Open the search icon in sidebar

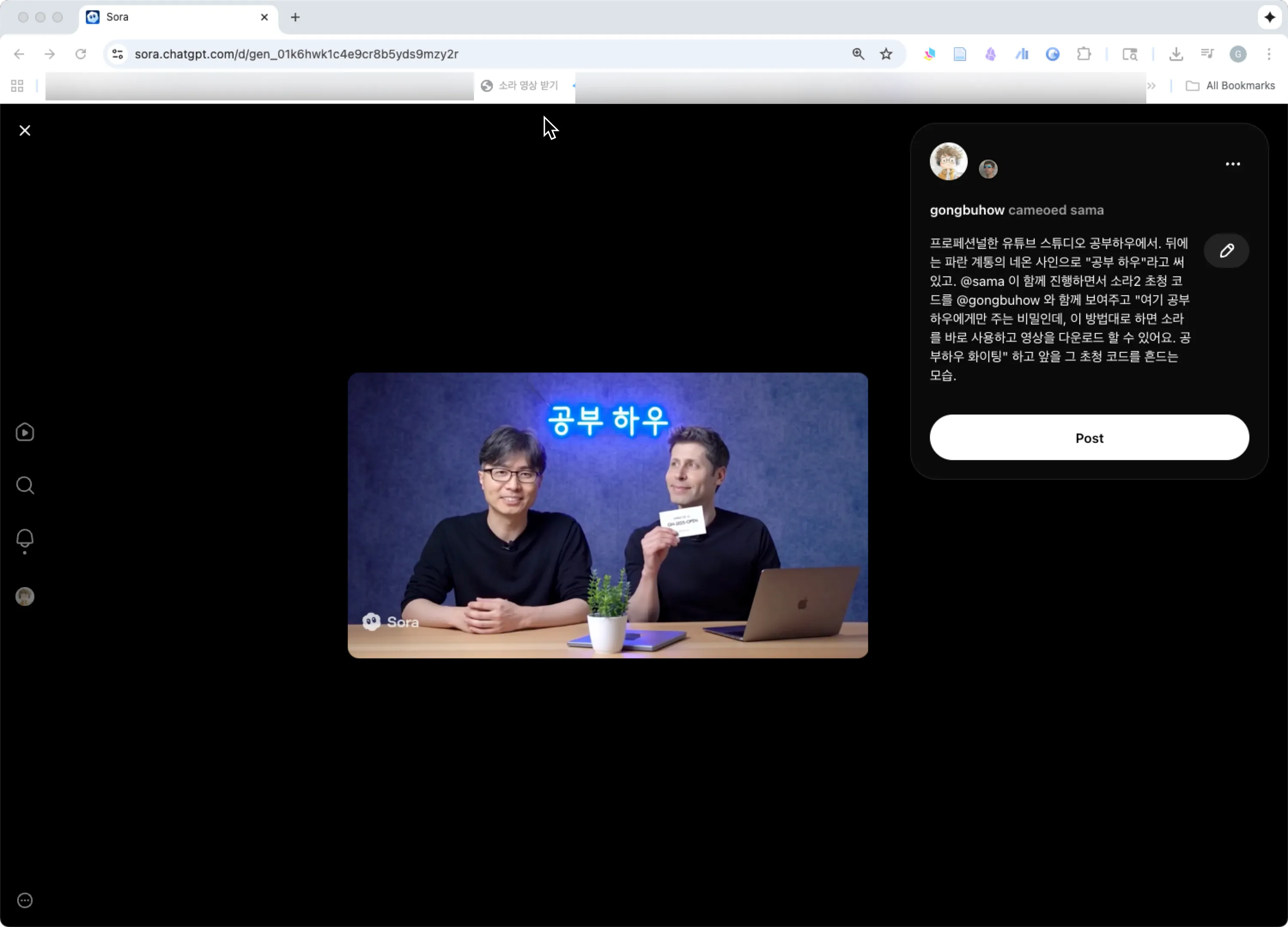[x=24, y=485]
